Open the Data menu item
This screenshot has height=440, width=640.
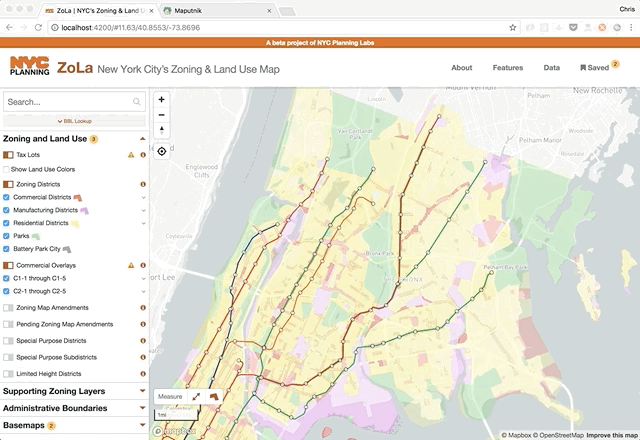[x=551, y=68]
